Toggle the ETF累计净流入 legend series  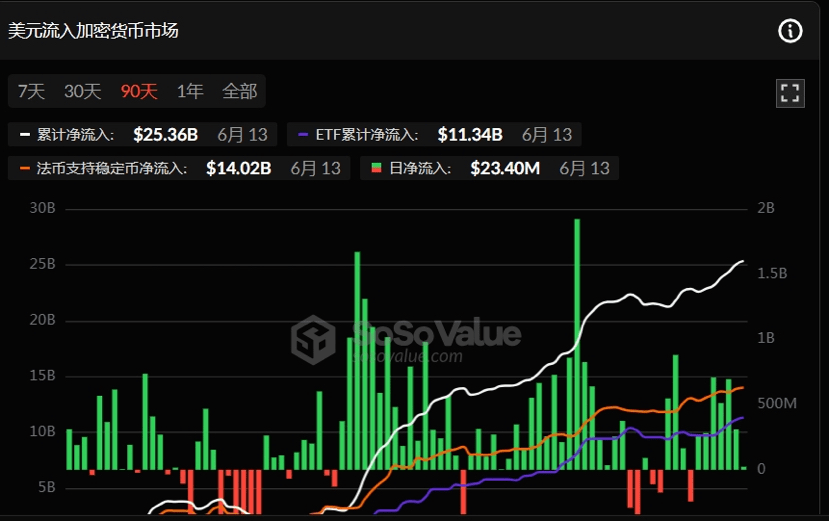[x=434, y=134]
